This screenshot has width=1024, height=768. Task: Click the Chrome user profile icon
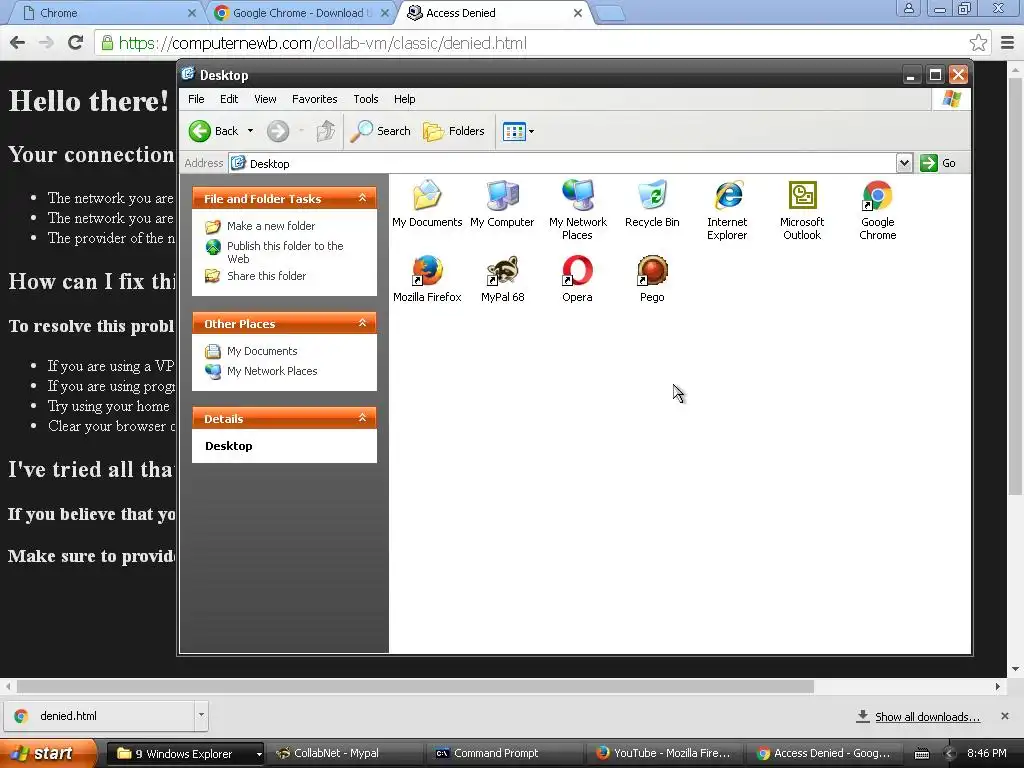click(x=908, y=9)
